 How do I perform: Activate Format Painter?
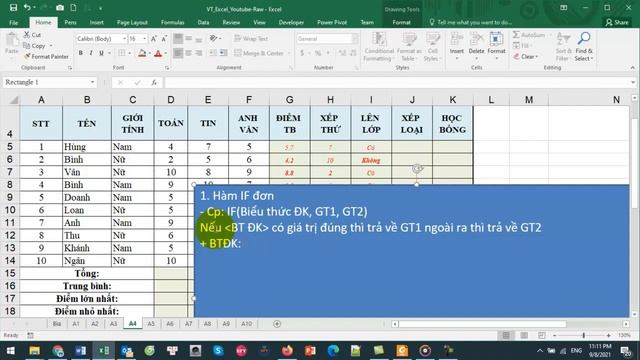pos(46,56)
